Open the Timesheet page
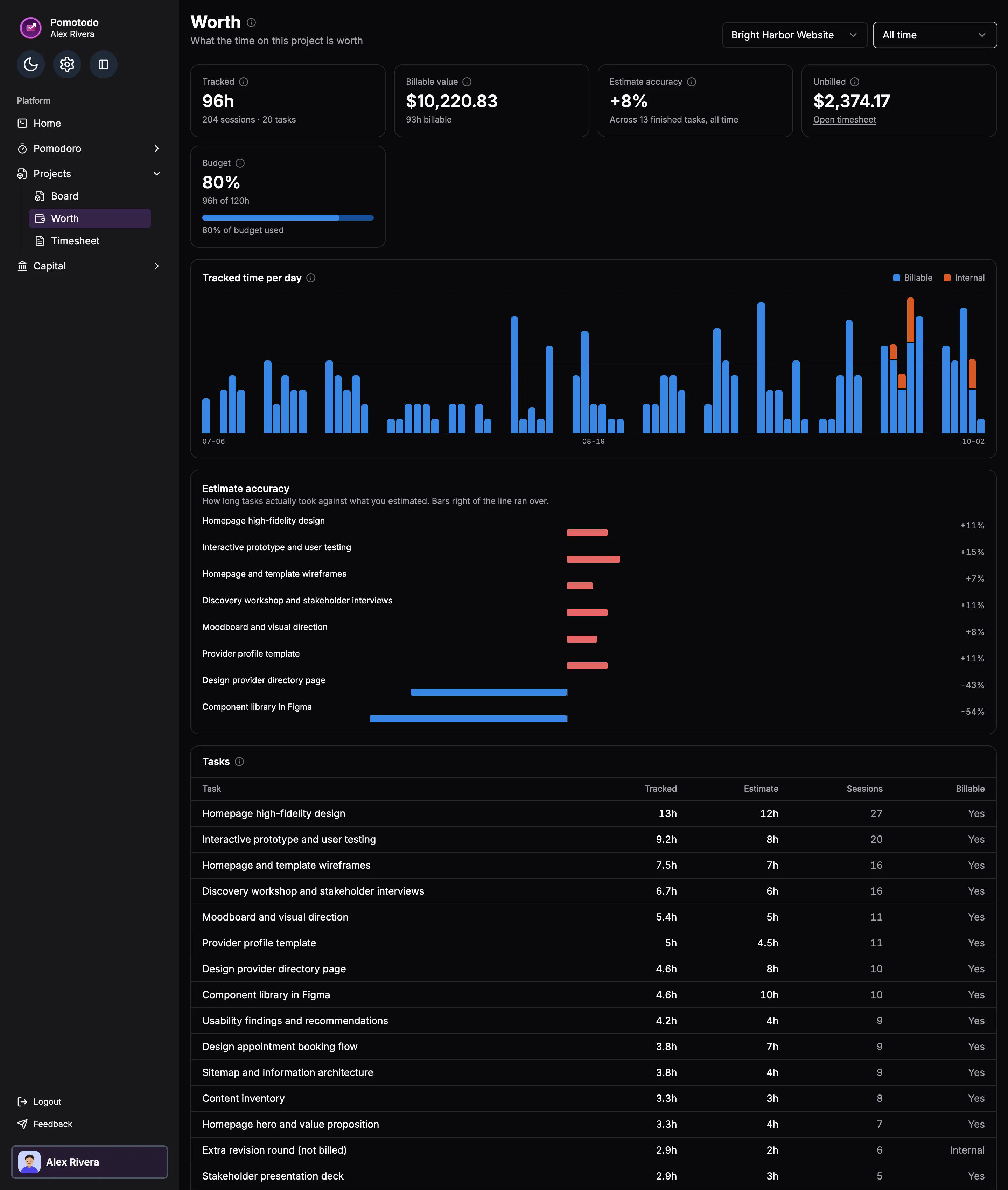1008x1190 pixels. (90, 240)
